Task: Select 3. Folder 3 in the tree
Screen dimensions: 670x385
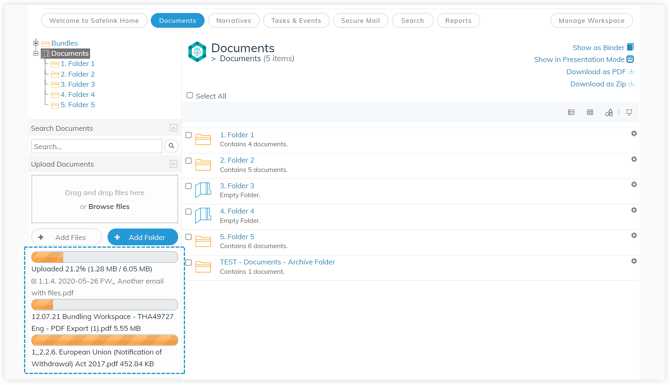Action: [x=77, y=84]
